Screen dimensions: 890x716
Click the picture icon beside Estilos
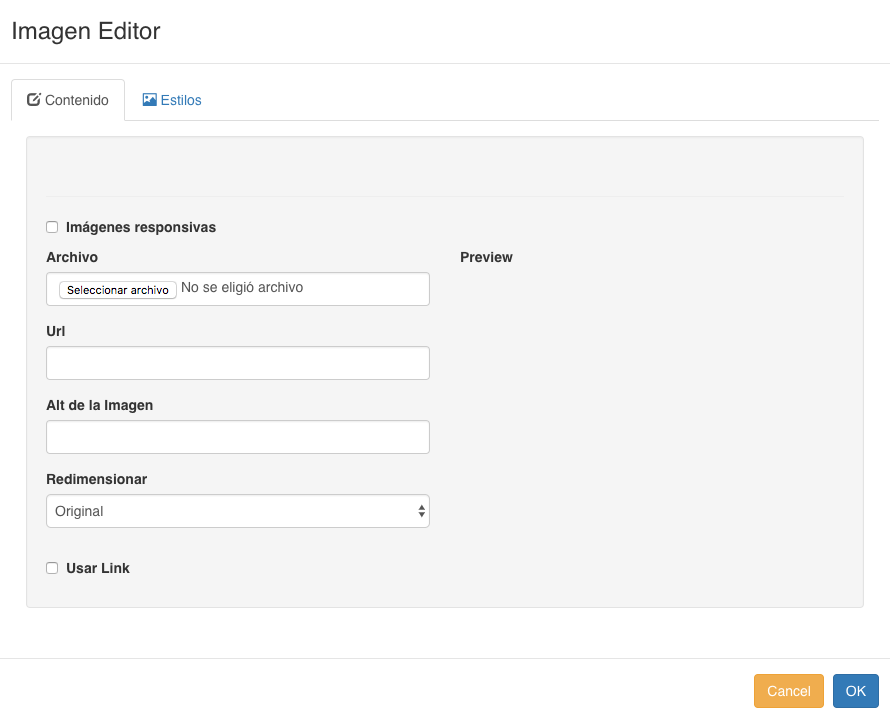149,99
